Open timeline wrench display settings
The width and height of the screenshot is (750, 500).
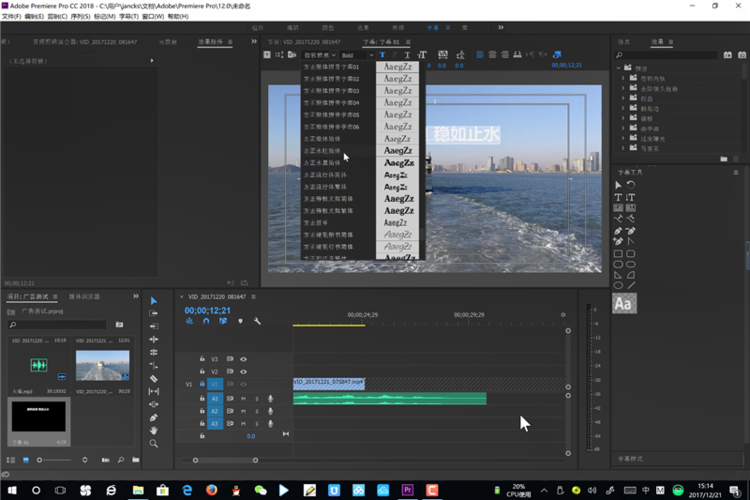(x=257, y=321)
